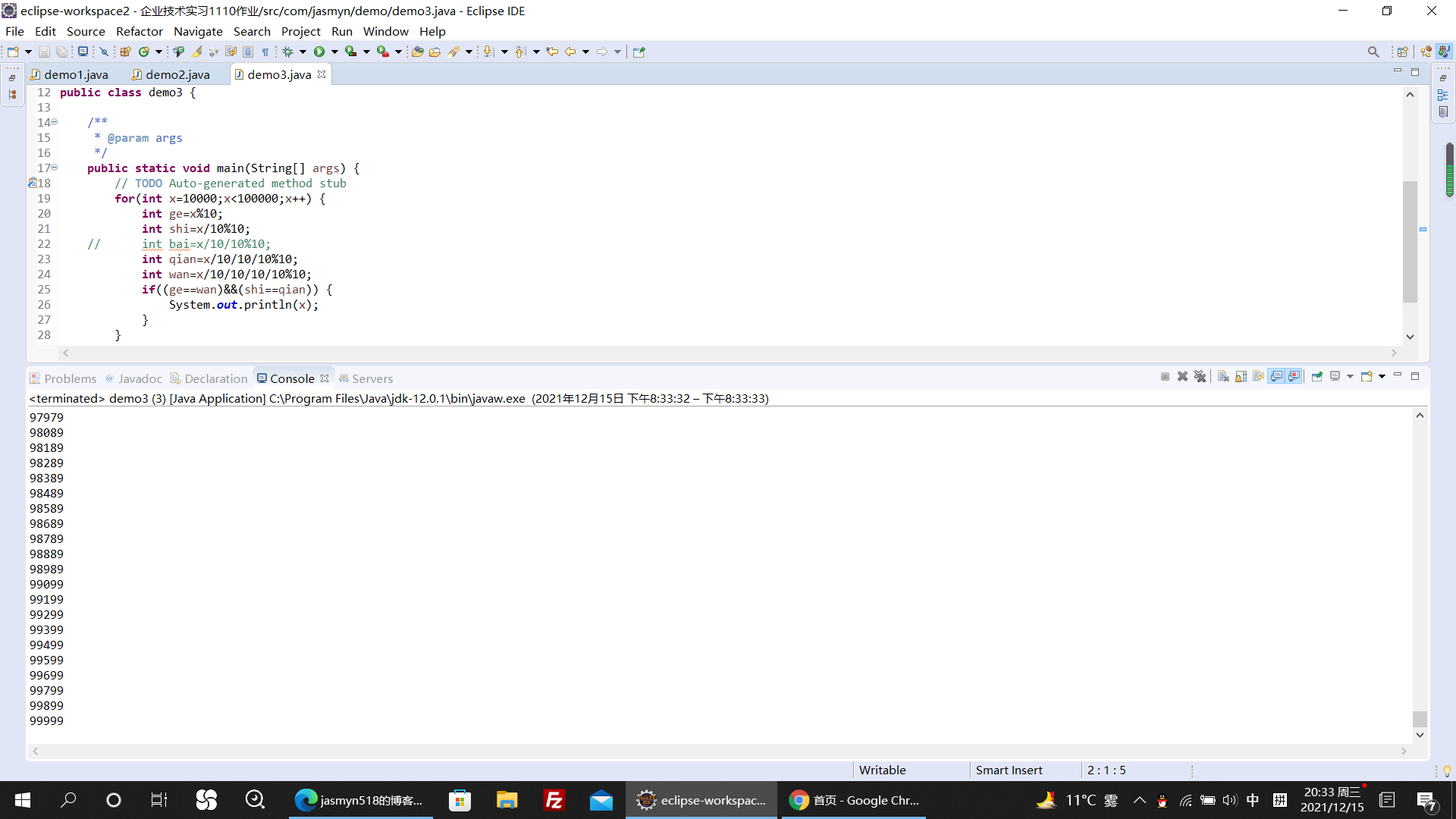Click the Pin Console icon
1456x819 pixels.
click(x=1316, y=377)
